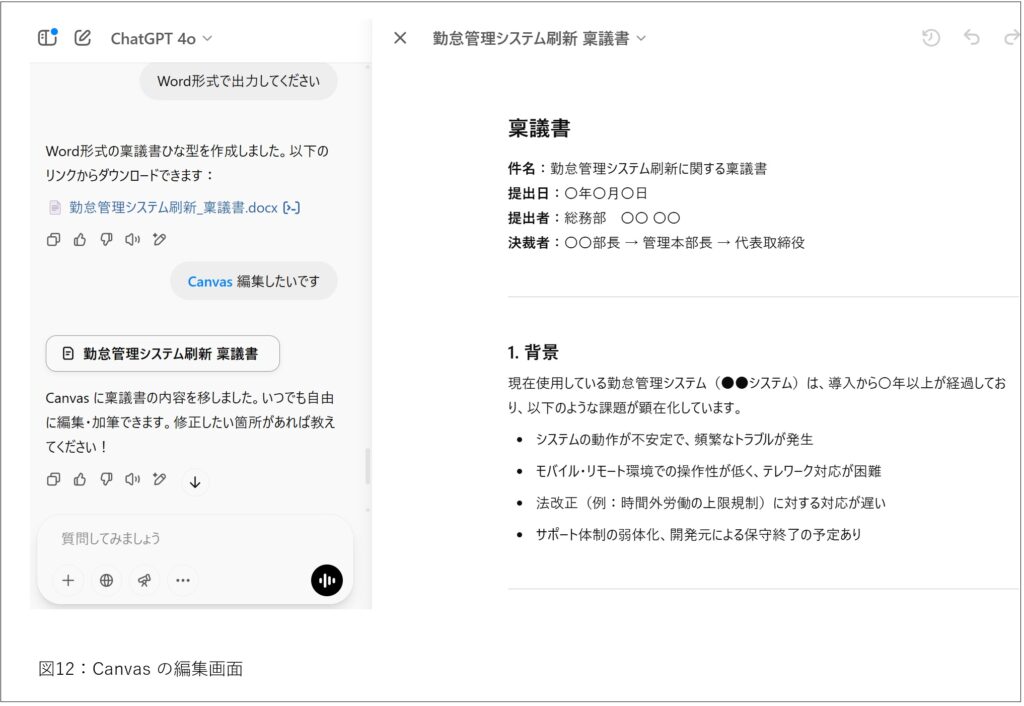Read aloud the response via the speaker icon
Viewport: 1024px width, 706px height.
point(133,480)
